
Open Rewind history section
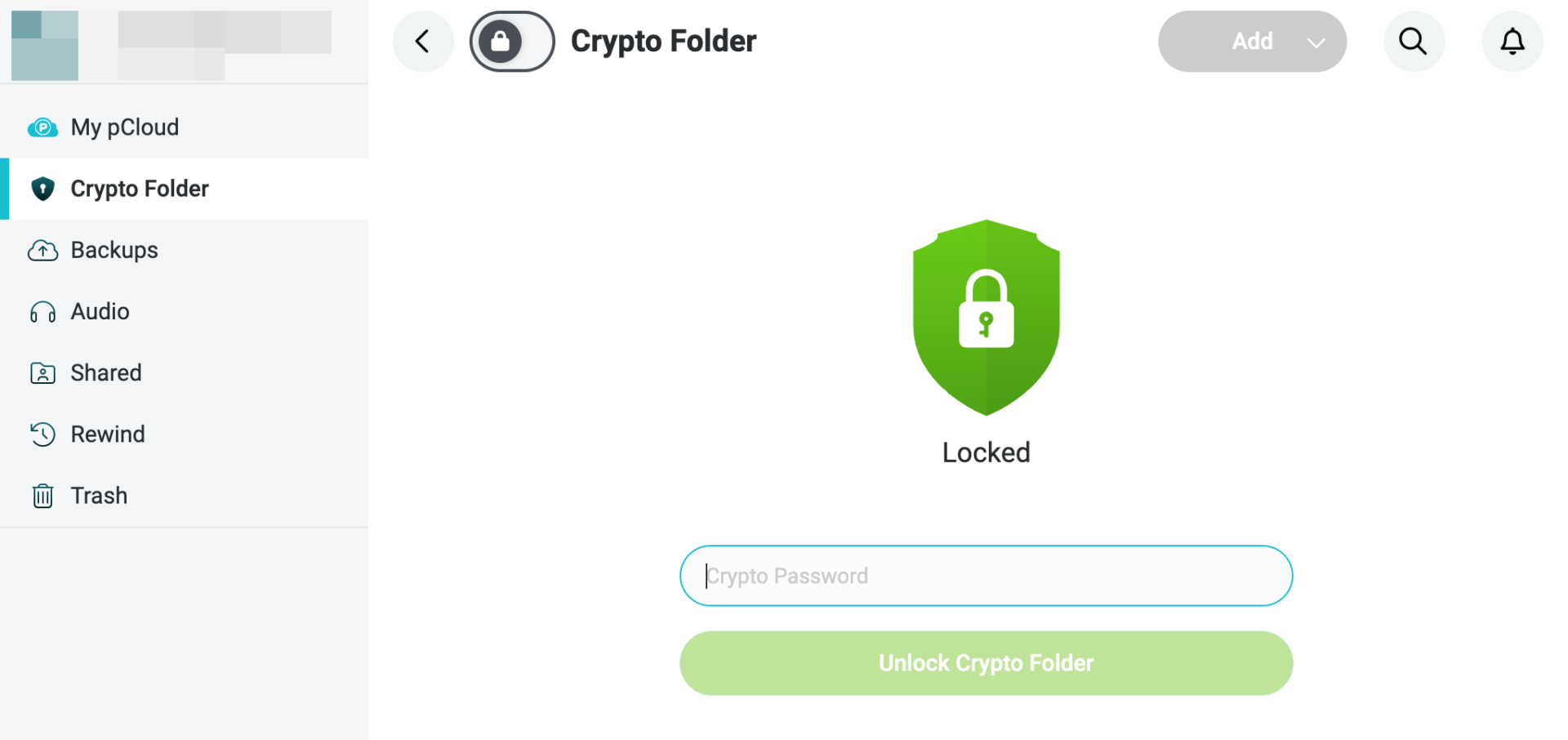coord(108,434)
